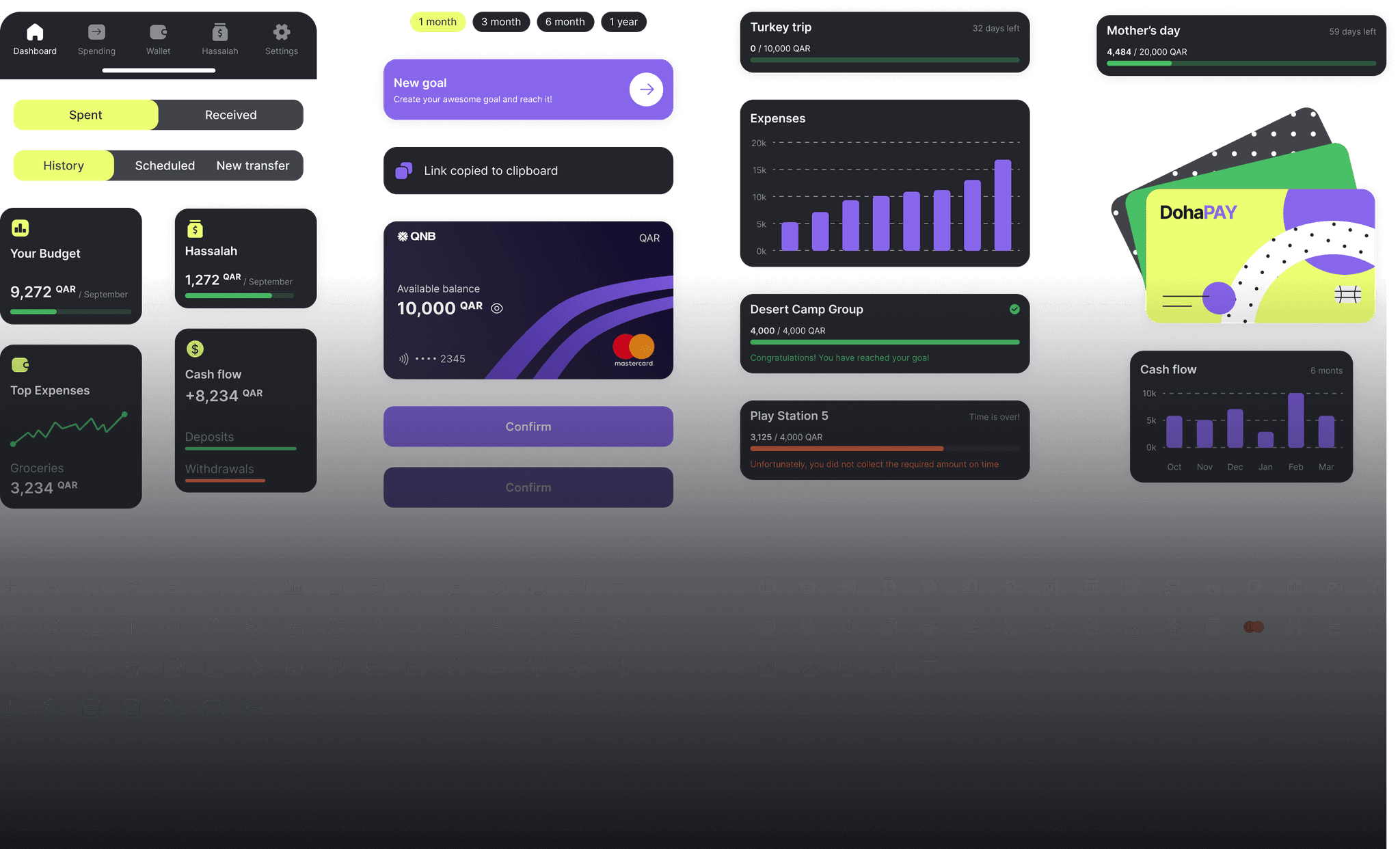Choose the 6 month filter

click(565, 22)
